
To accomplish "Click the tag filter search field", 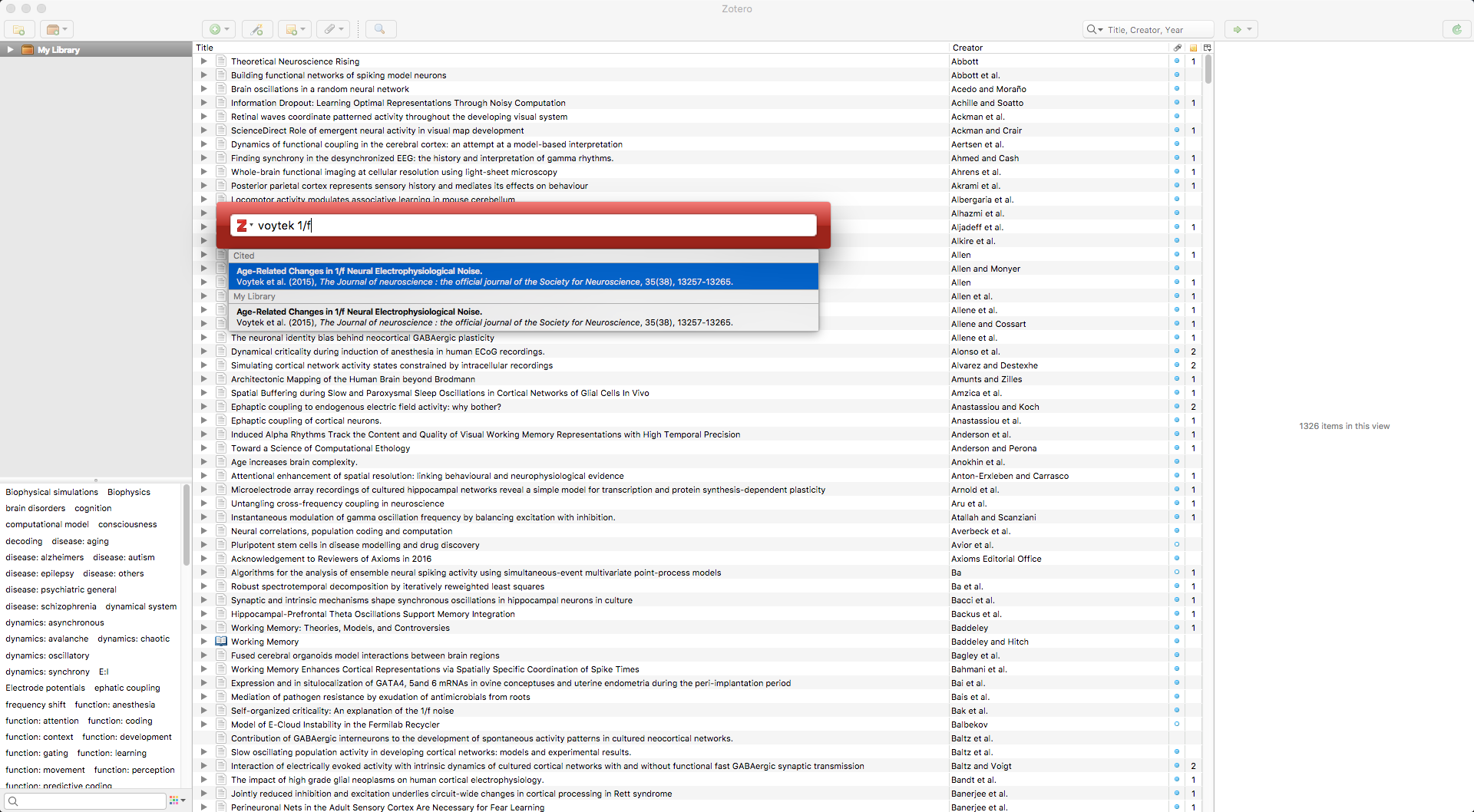I will 85,800.
